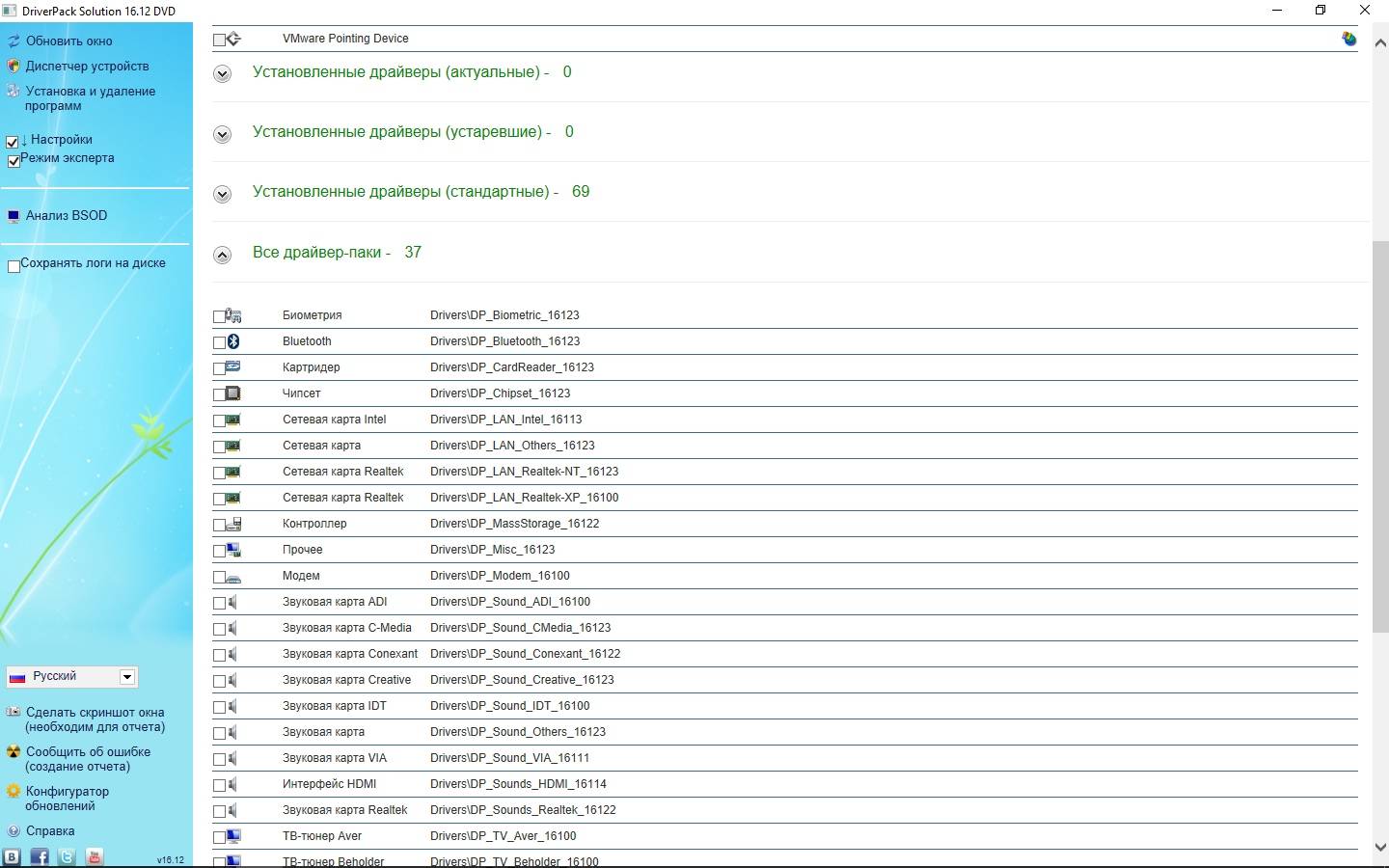1389x868 pixels.
Task: Click the Звуковая карта IDT label
Action: (x=334, y=706)
